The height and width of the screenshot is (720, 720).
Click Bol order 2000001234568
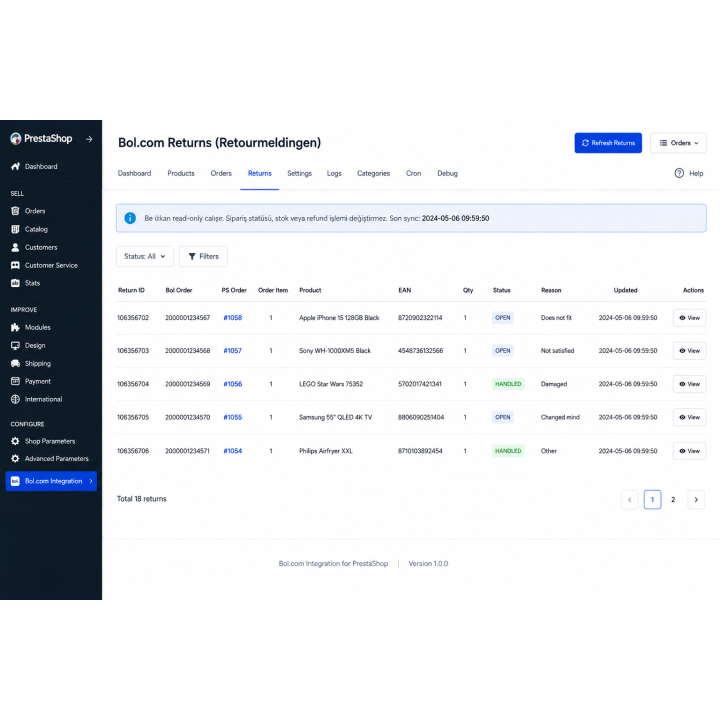[187, 351]
